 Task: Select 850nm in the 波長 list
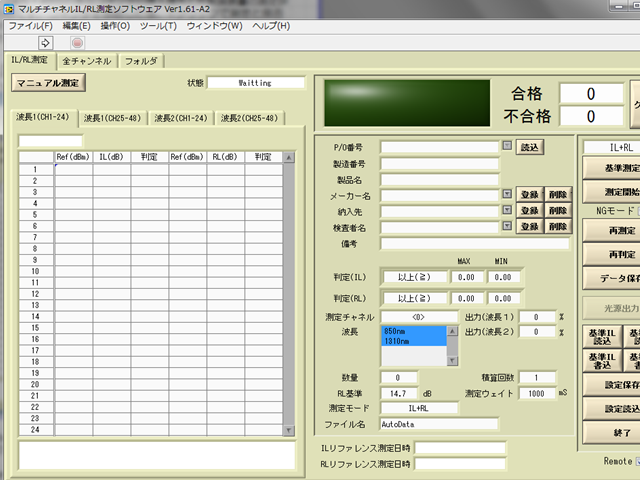click(414, 331)
